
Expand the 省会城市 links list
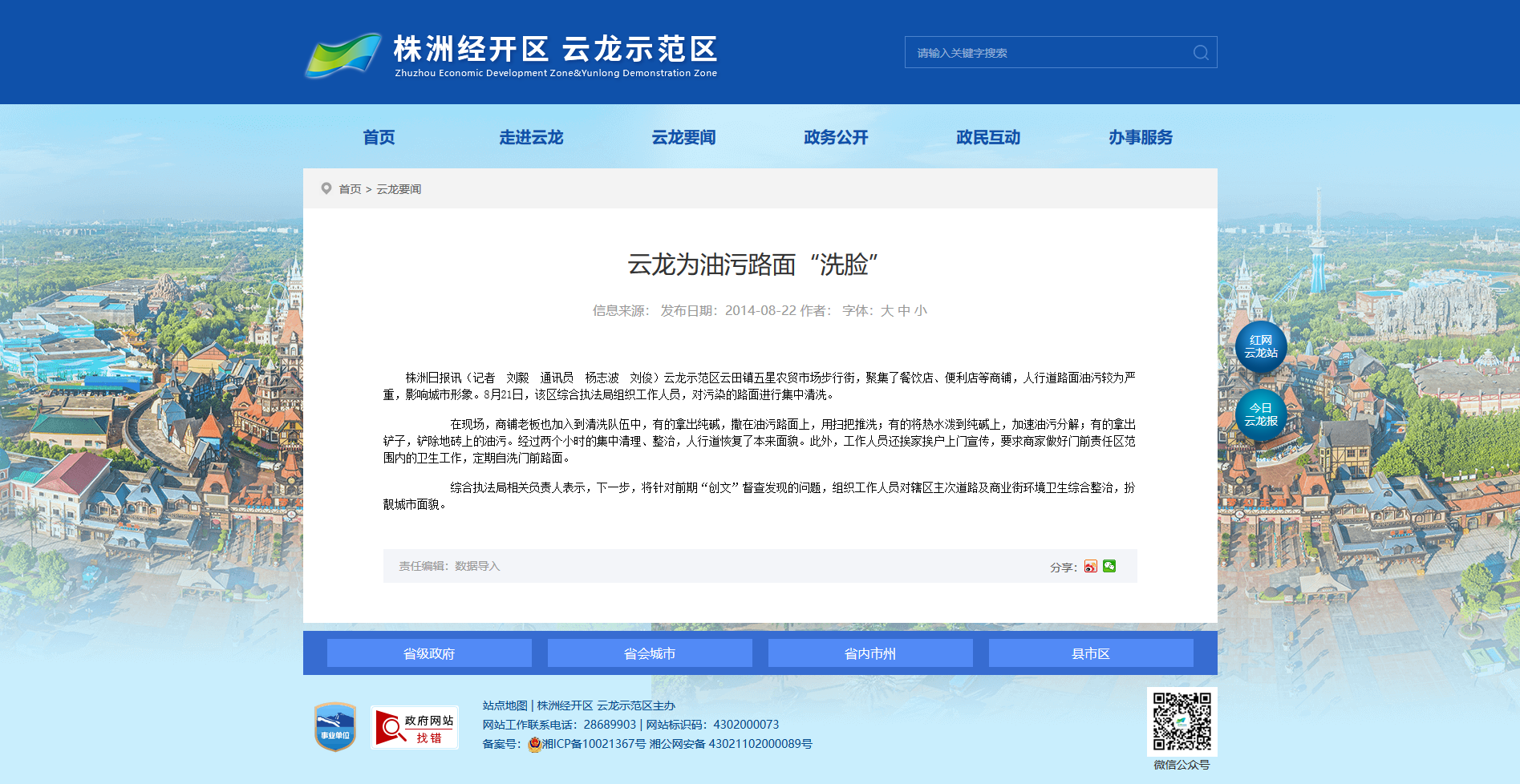(650, 653)
